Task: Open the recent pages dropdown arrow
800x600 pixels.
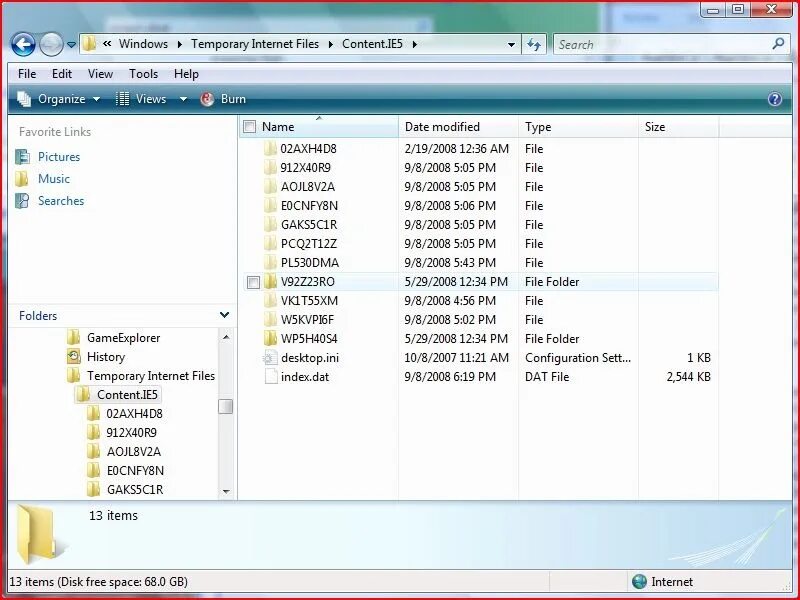Action: click(x=71, y=45)
